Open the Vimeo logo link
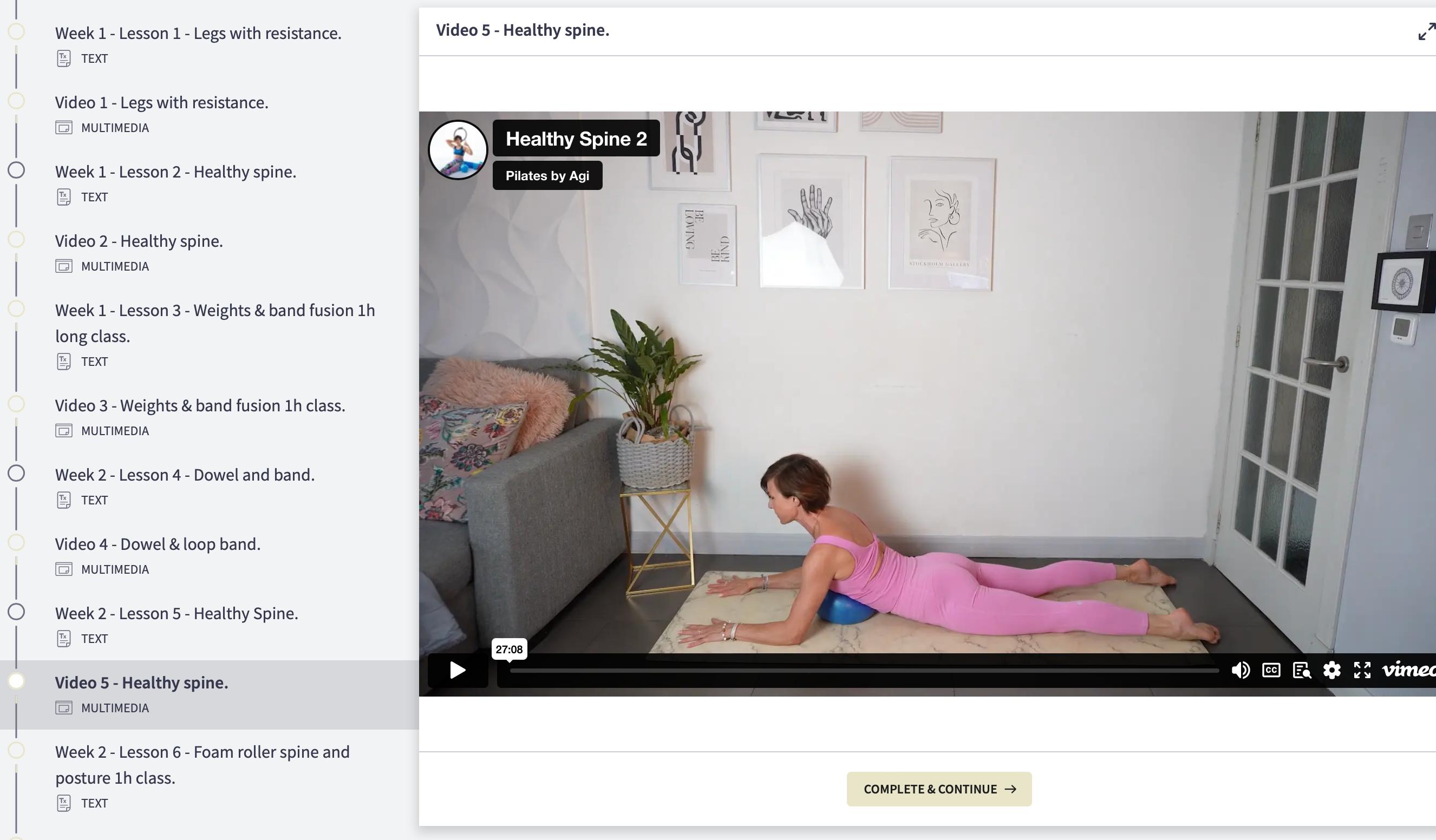The width and height of the screenshot is (1436, 840). coord(1408,670)
